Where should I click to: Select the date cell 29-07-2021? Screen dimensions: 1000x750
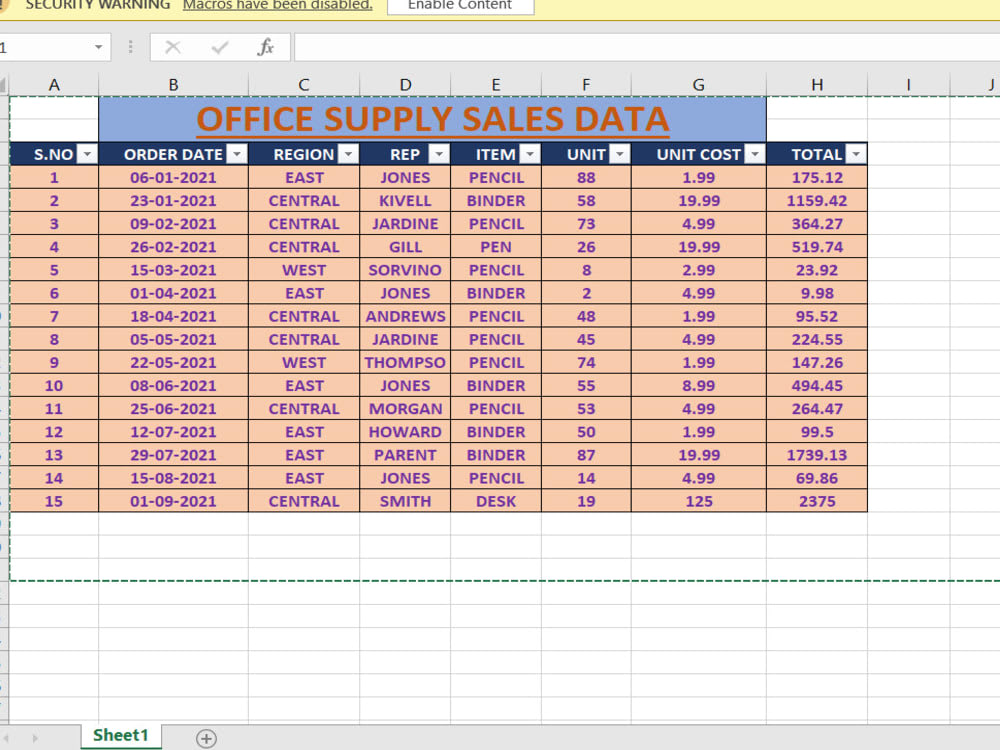coord(173,455)
